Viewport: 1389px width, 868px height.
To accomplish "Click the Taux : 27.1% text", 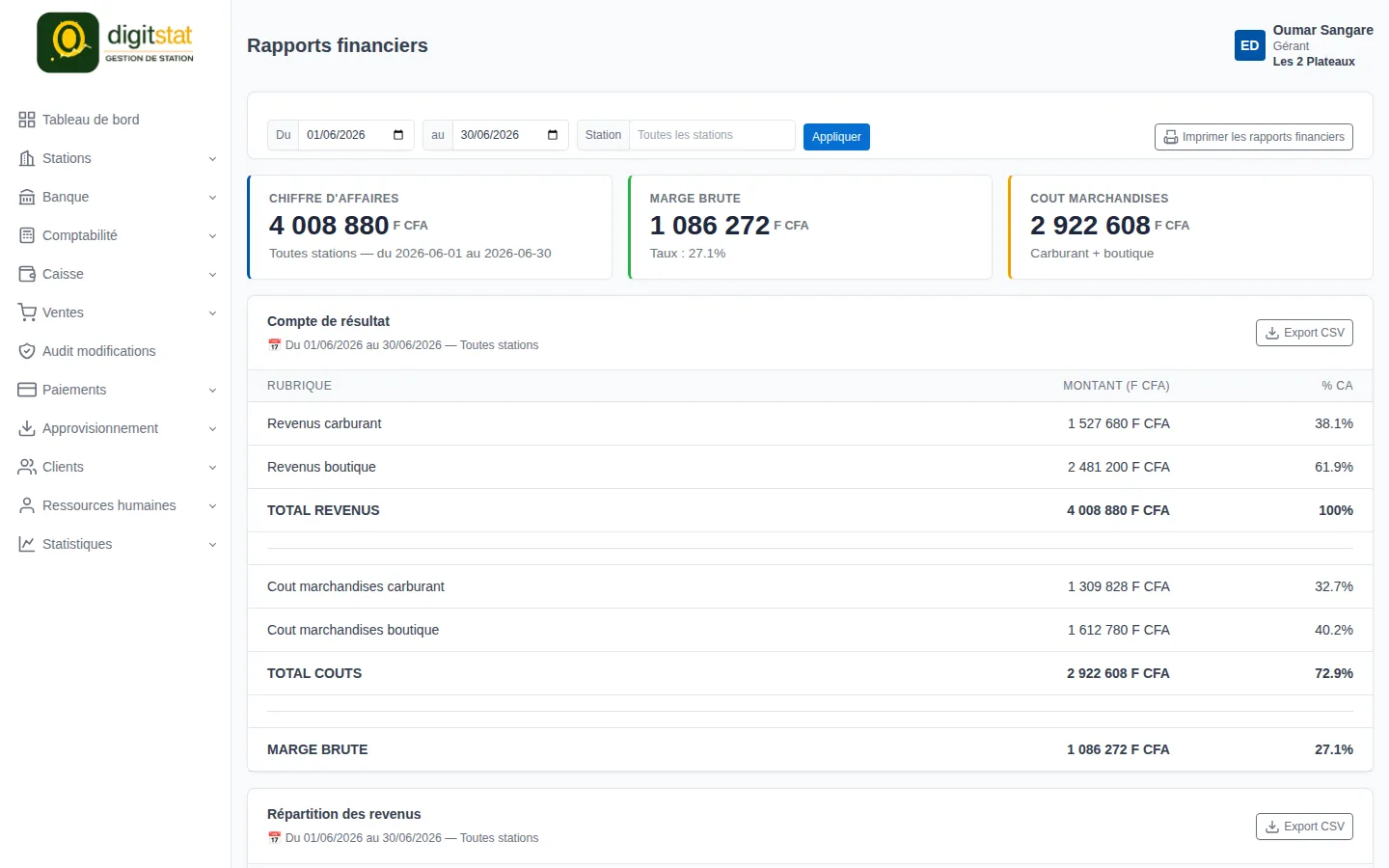I will click(688, 254).
